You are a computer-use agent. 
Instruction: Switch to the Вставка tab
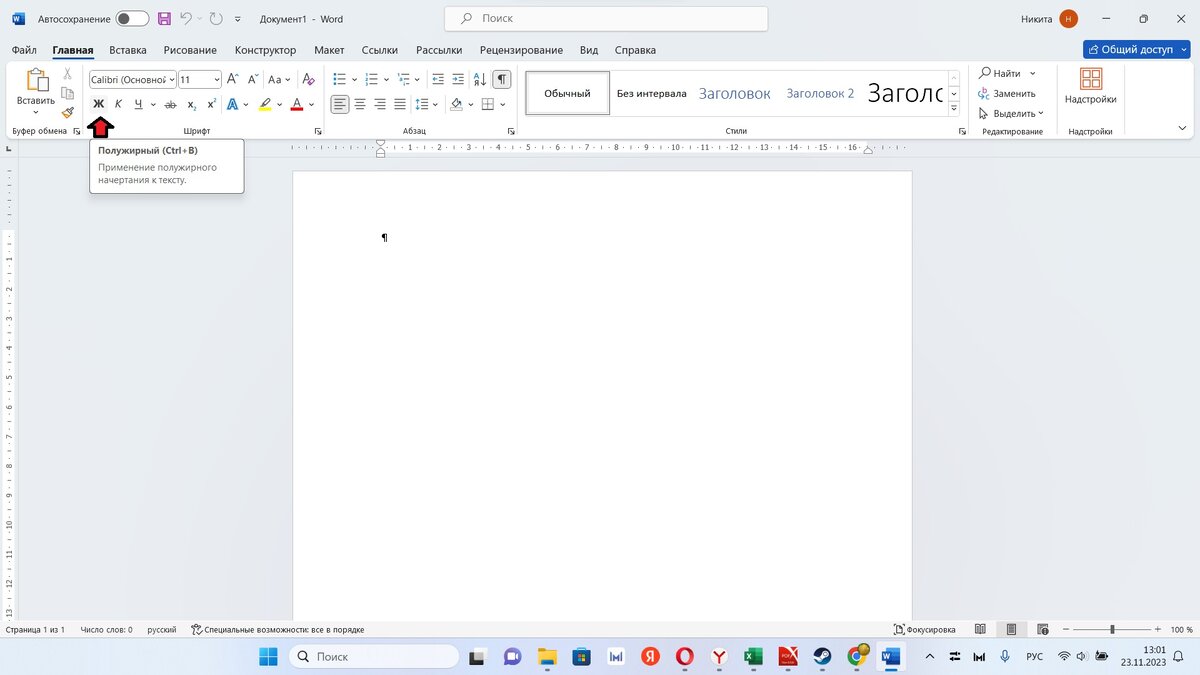(128, 50)
